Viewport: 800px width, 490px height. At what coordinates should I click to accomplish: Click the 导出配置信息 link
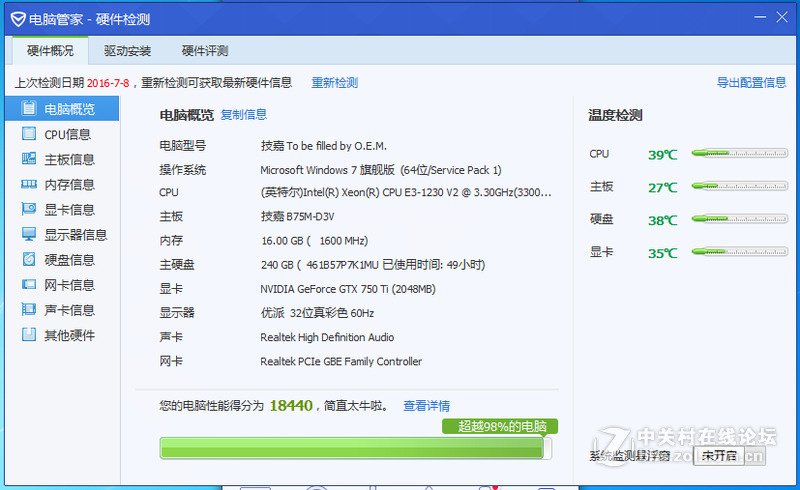click(752, 82)
